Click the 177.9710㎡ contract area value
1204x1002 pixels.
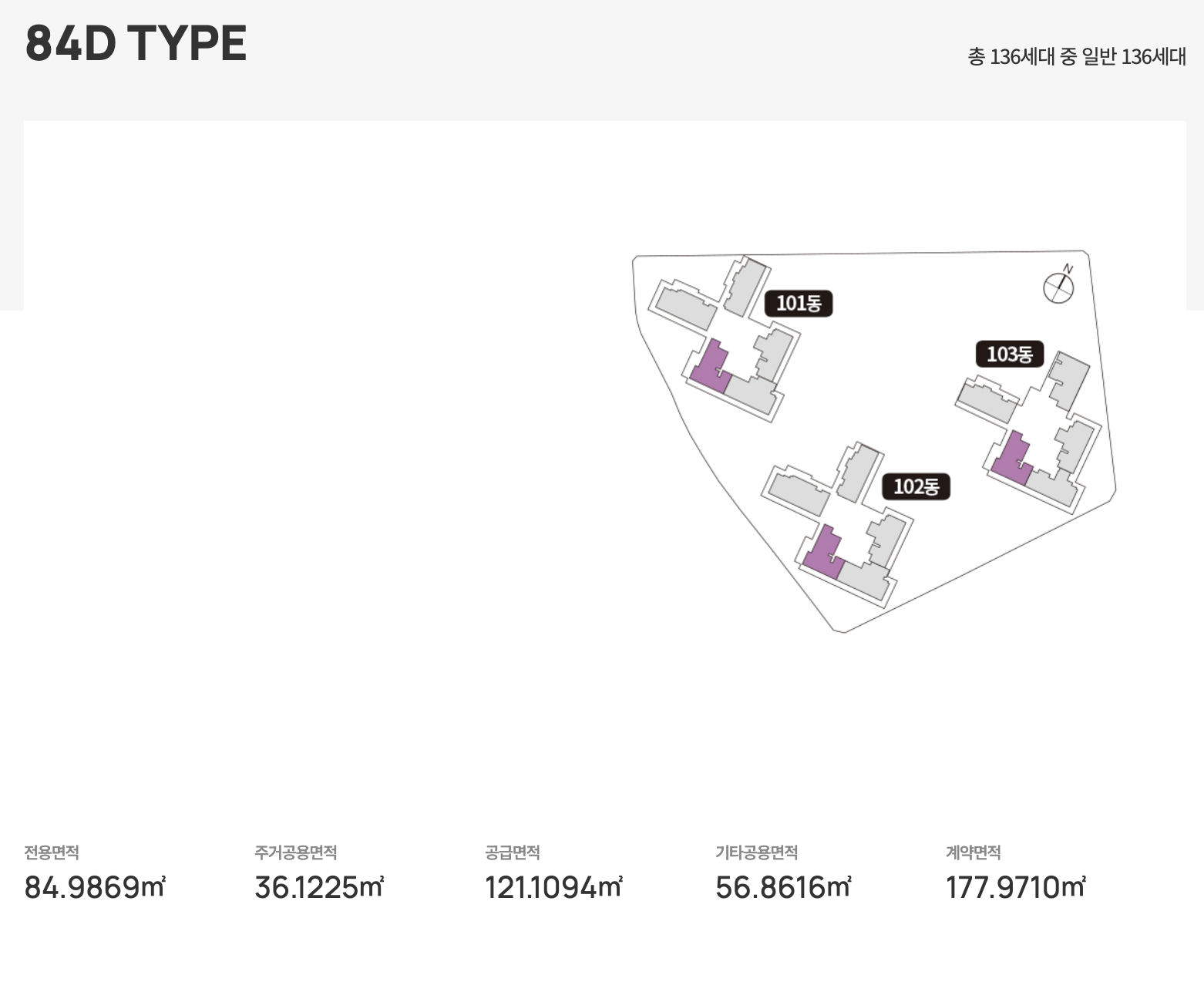(1016, 887)
